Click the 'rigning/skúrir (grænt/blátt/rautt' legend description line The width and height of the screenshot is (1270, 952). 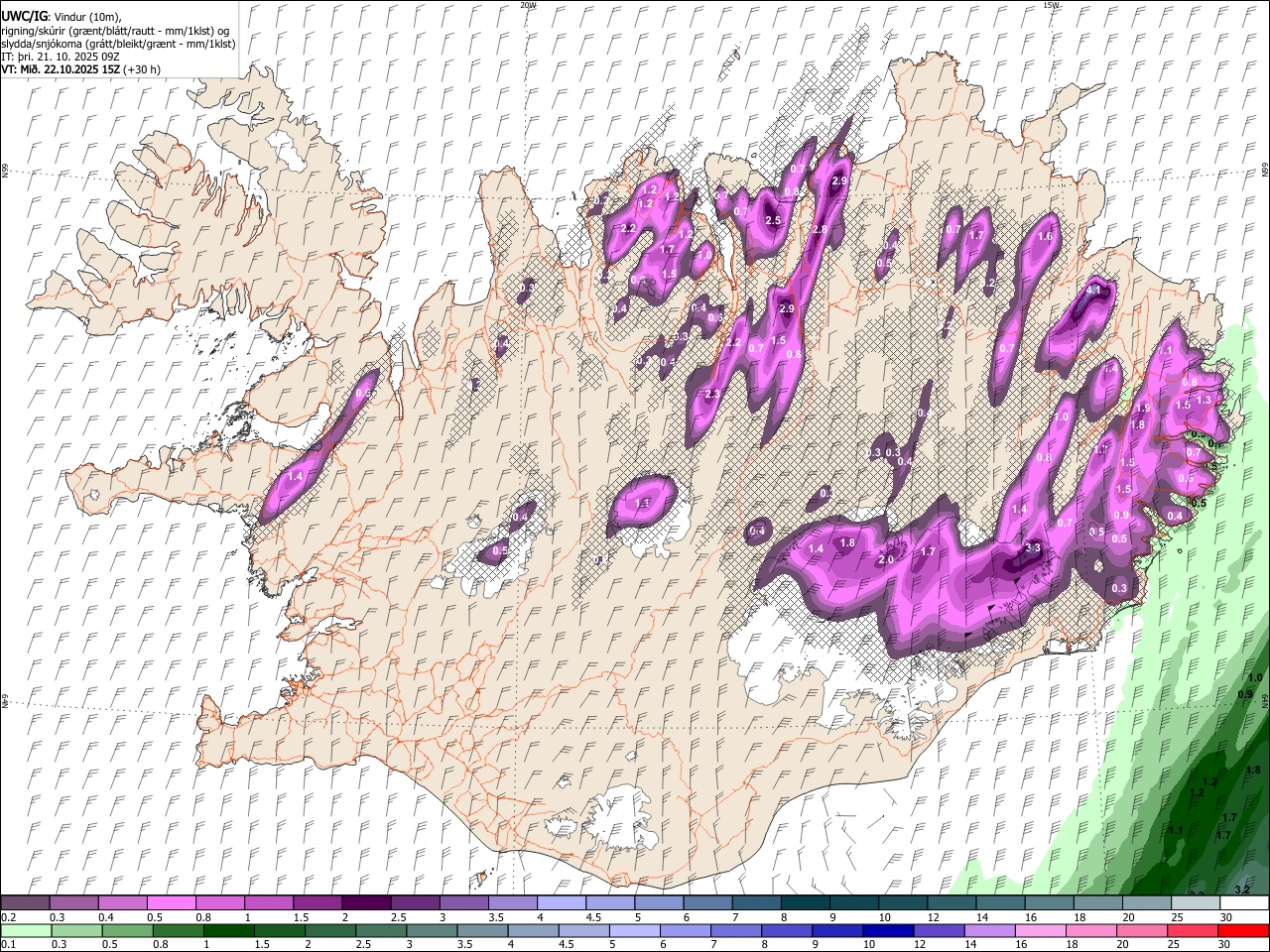[115, 31]
